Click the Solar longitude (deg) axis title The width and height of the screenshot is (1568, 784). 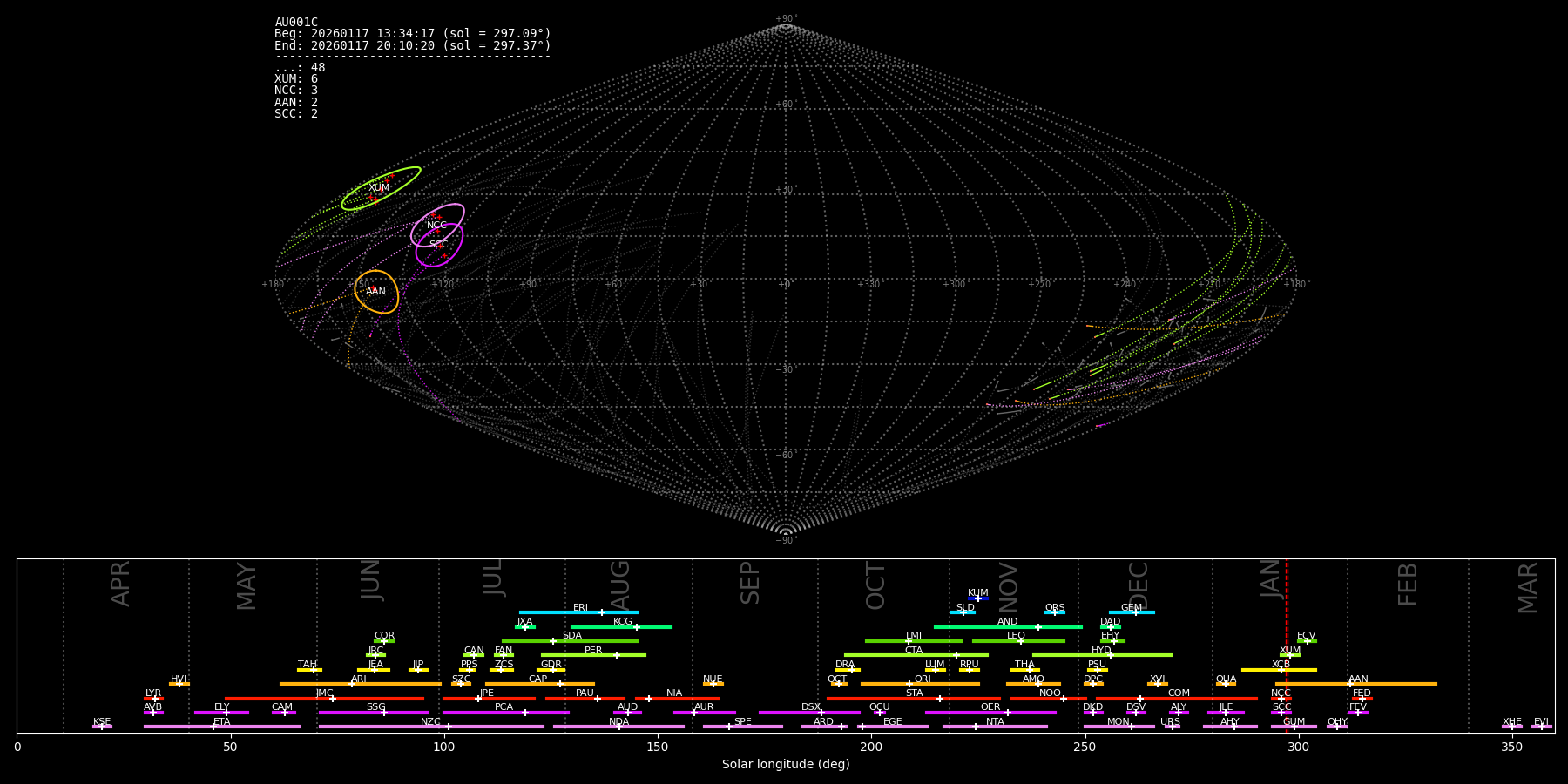coord(786,765)
